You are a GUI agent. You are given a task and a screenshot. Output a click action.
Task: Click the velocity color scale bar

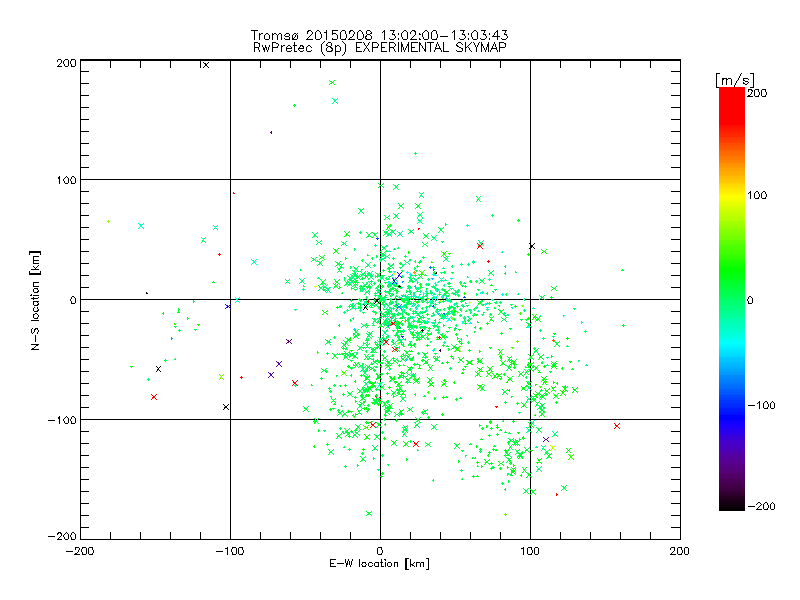pyautogui.click(x=732, y=299)
